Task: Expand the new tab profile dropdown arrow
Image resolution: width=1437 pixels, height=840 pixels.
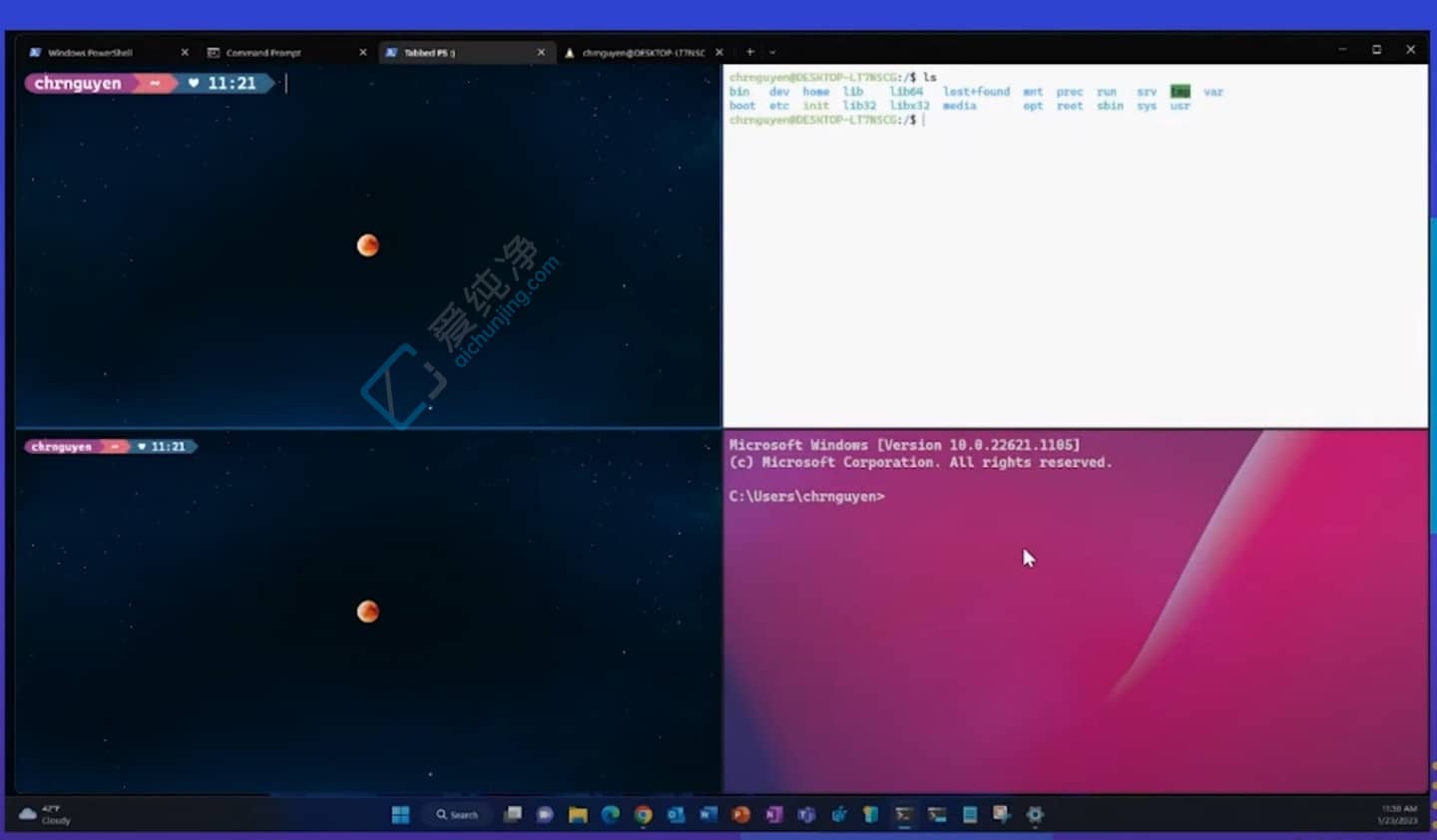Action: [x=772, y=52]
